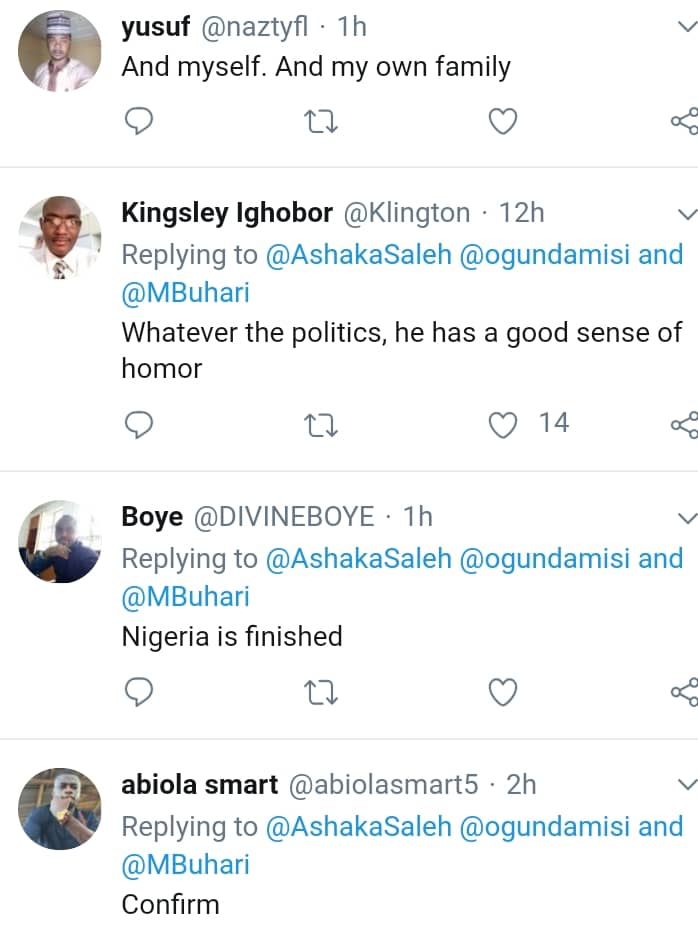Retweet Boye's 'Nigeria is finished' tweet
This screenshot has height=928, width=698.
321,691
